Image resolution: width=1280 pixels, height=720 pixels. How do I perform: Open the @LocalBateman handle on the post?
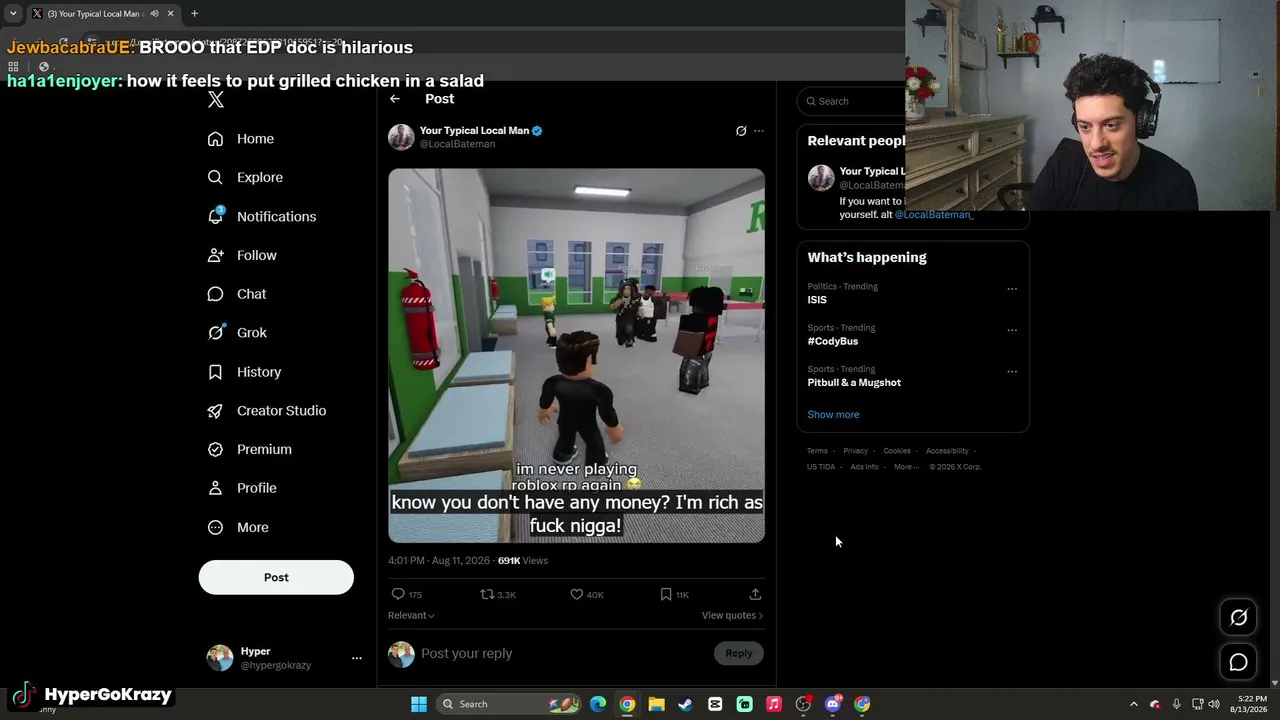(457, 144)
